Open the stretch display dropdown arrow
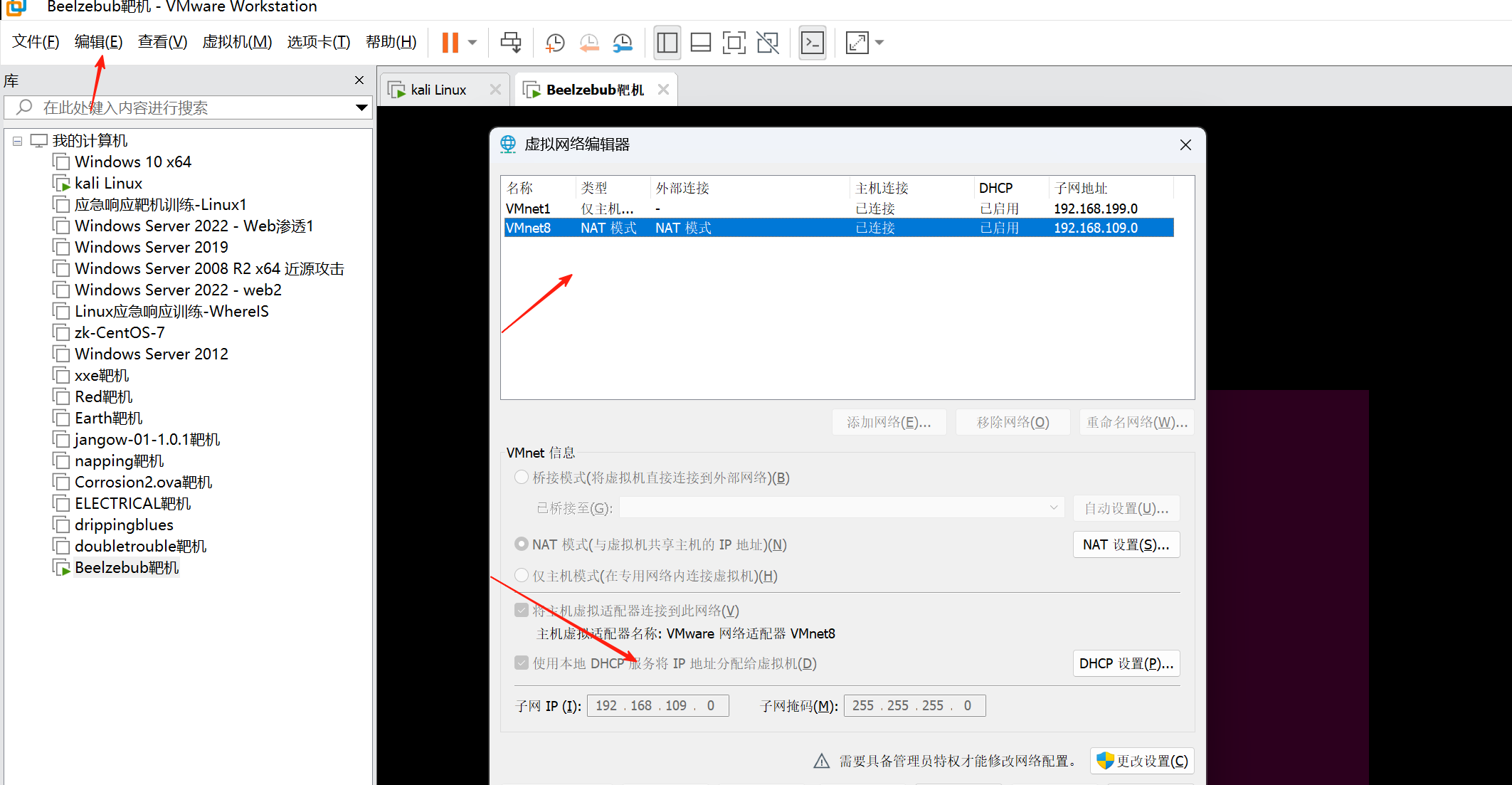This screenshot has height=785, width=1512. (879, 42)
